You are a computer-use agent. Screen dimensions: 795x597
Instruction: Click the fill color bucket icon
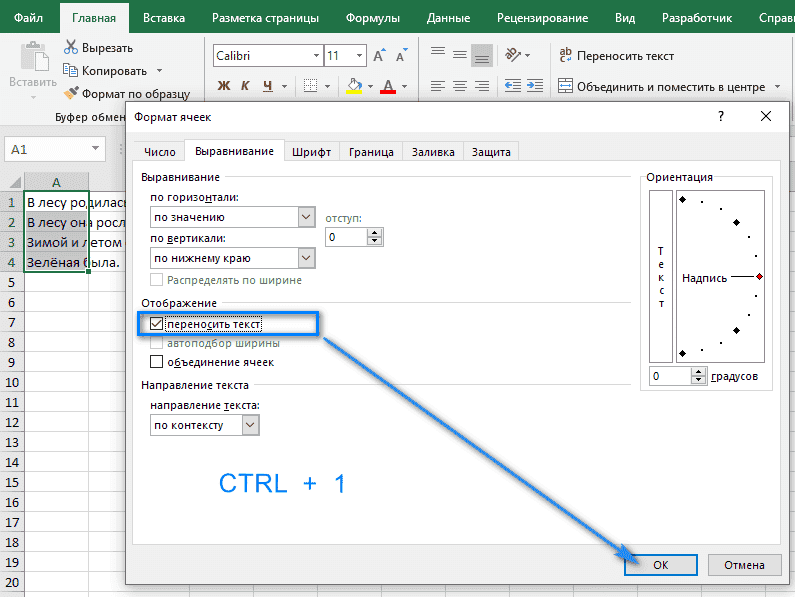point(354,86)
